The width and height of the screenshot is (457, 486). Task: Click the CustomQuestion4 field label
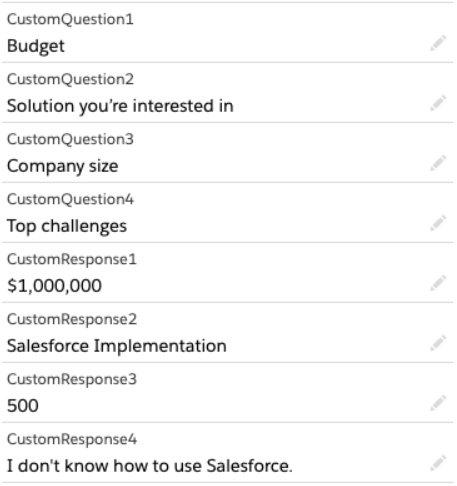70,199
